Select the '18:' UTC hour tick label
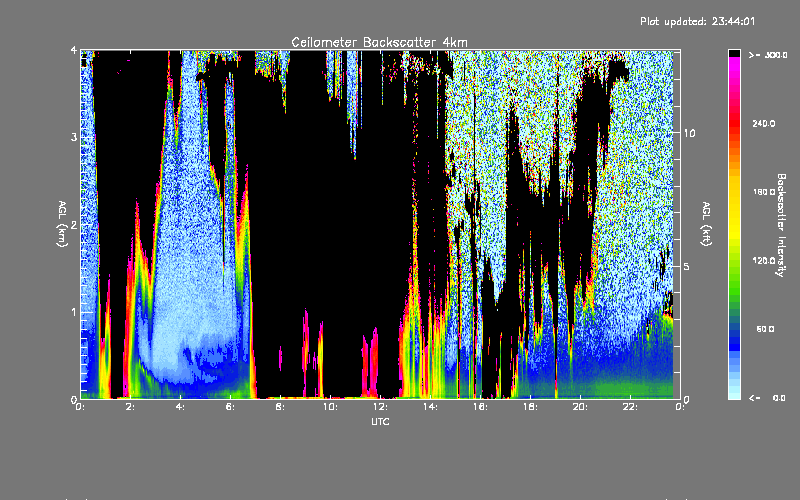The image size is (800, 500). (x=530, y=407)
